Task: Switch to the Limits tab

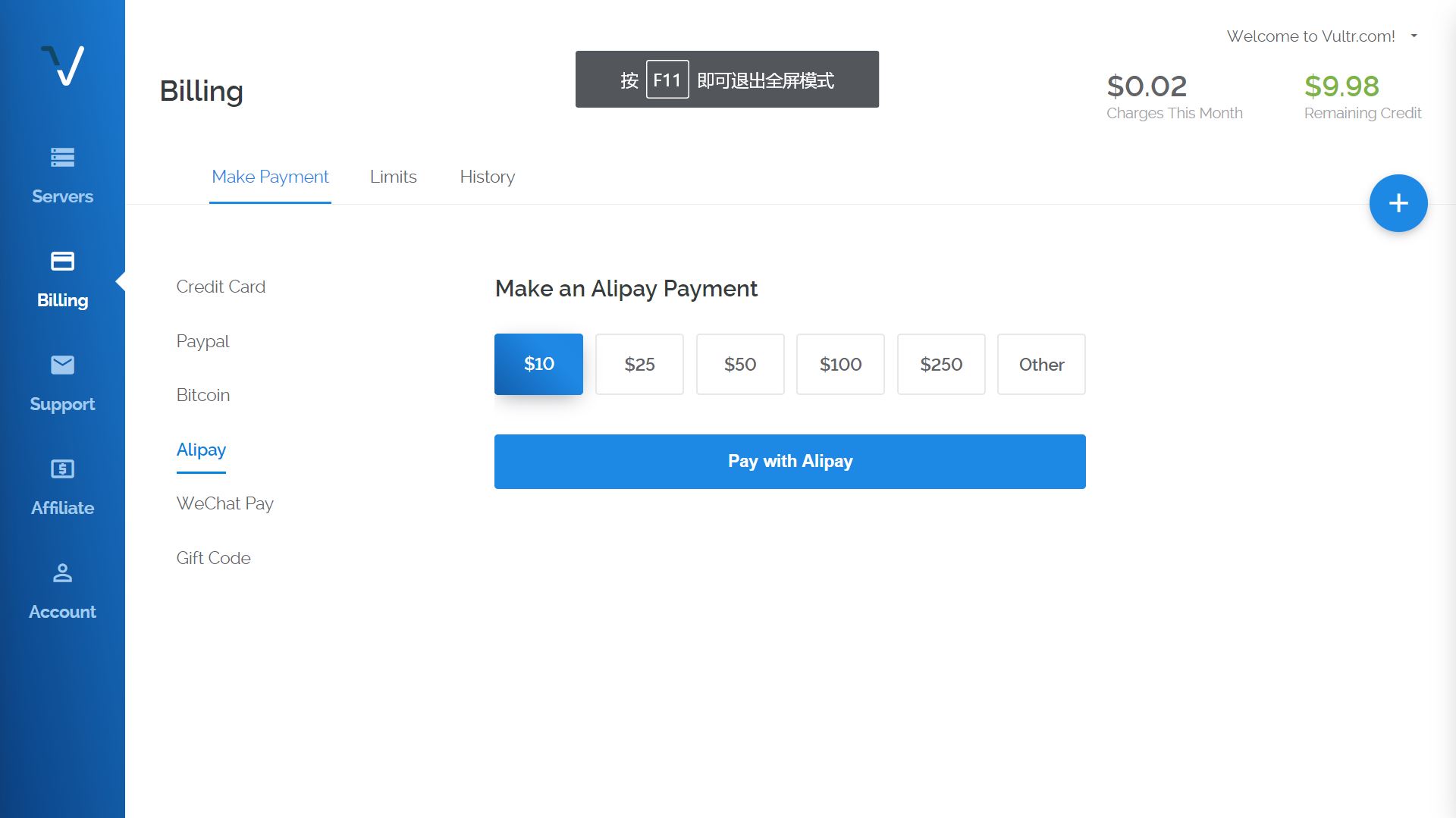Action: tap(393, 177)
